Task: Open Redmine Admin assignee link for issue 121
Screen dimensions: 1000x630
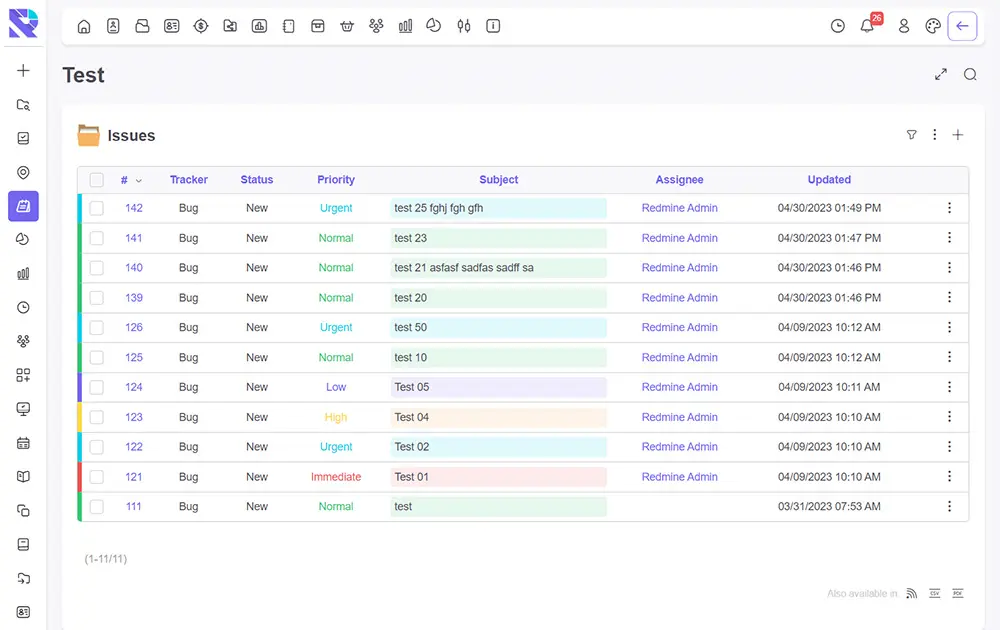Action: tap(679, 477)
